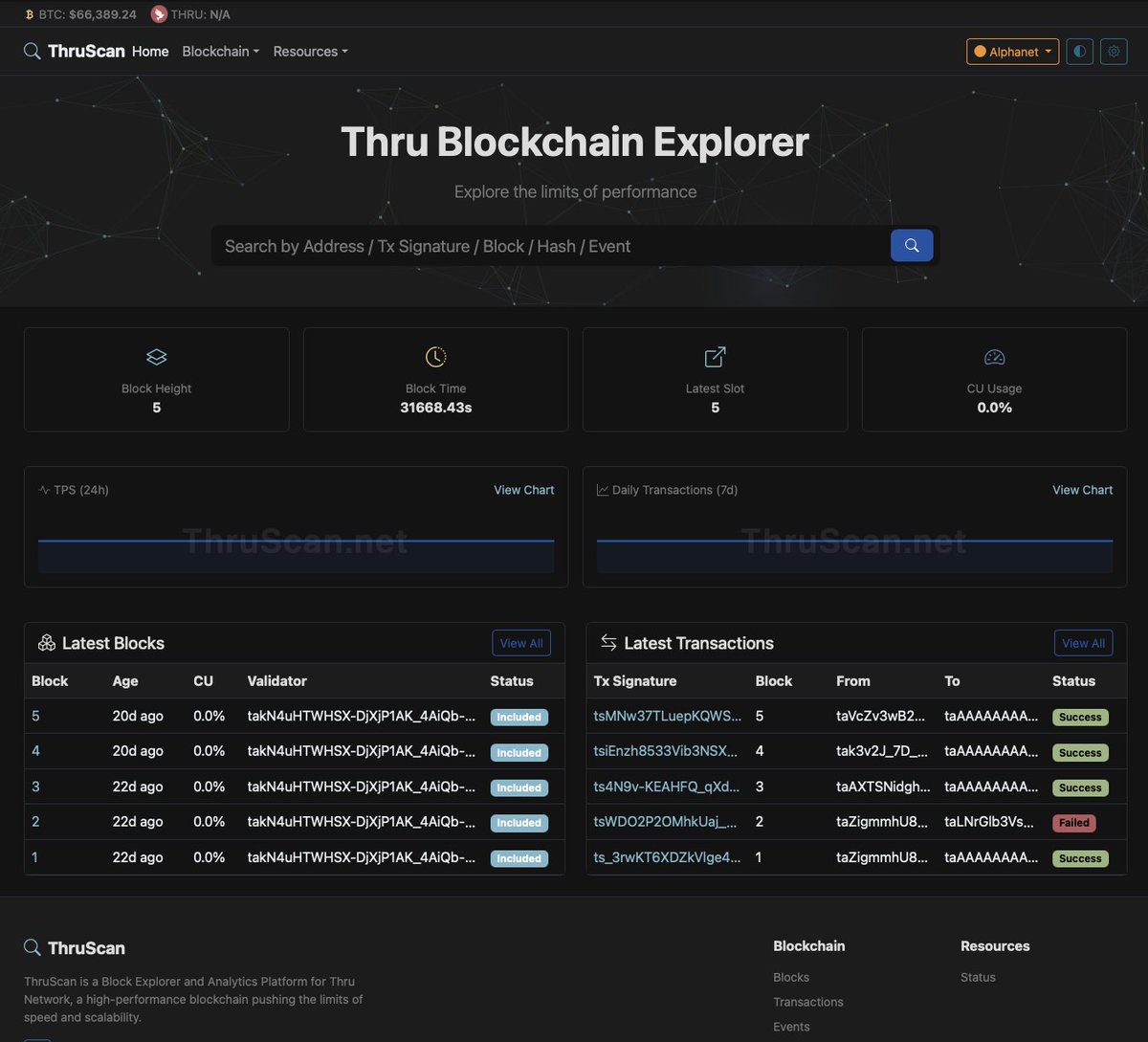The image size is (1148, 1042).
Task: Click the Block Height layers icon
Action: point(157,357)
